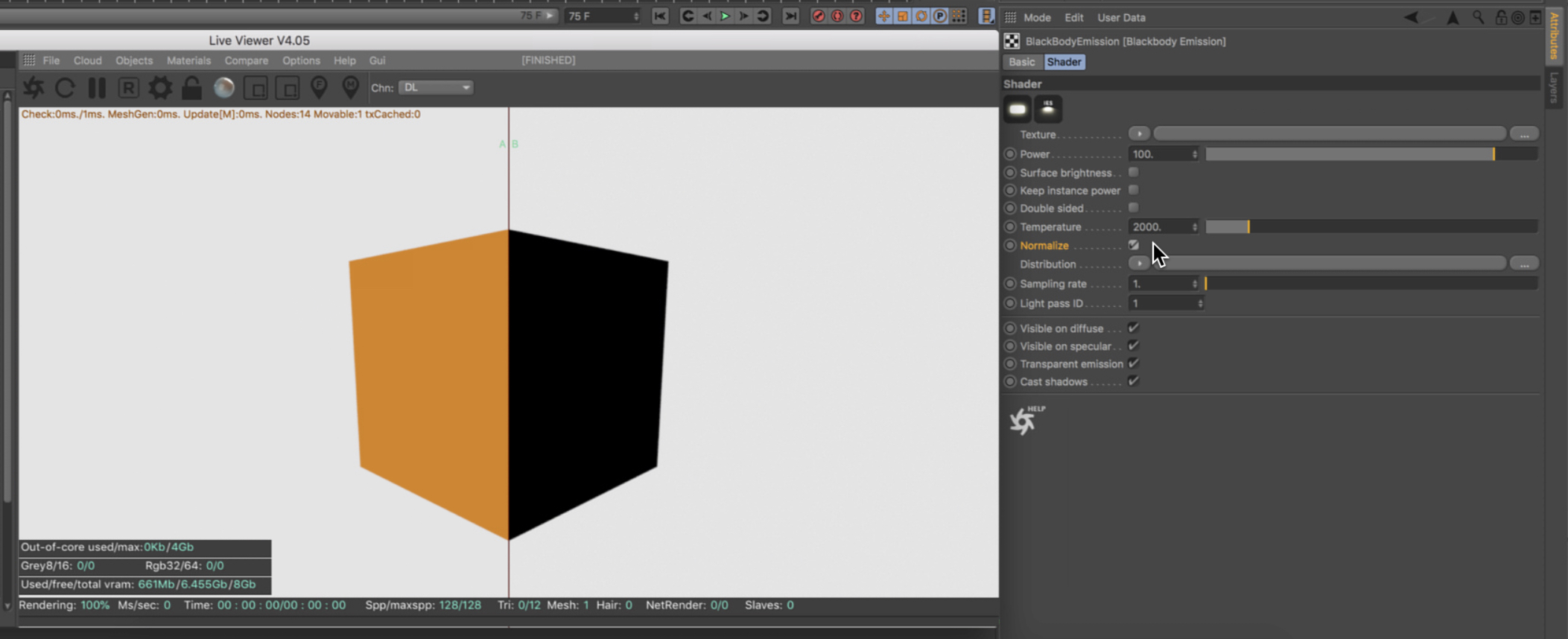The image size is (1568, 639).
Task: Click the Texture browse ellipsis button
Action: click(1524, 134)
